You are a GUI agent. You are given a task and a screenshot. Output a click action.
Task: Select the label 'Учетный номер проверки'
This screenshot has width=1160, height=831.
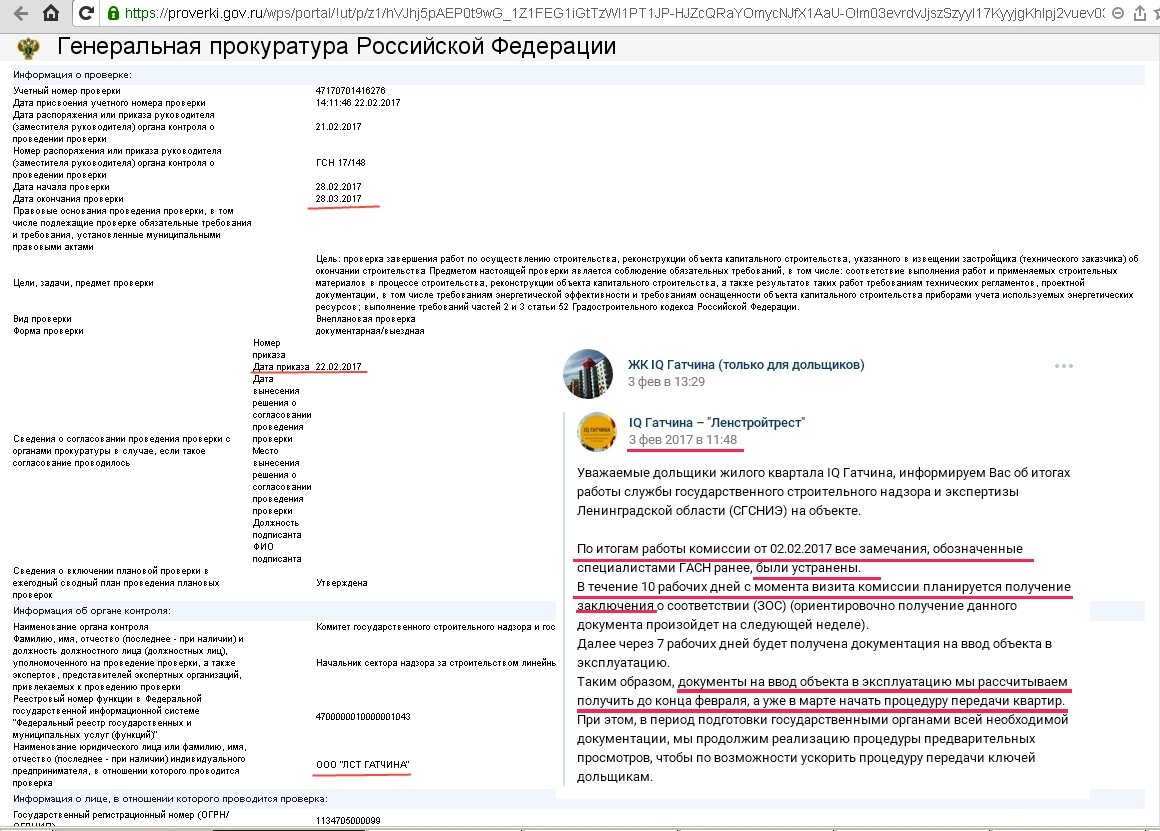67,91
